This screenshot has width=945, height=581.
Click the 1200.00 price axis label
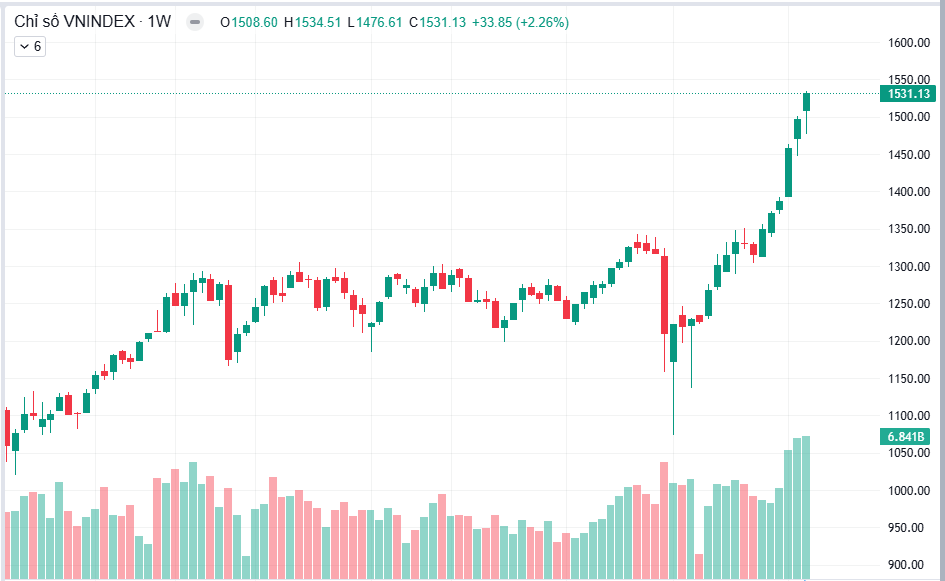click(x=909, y=341)
